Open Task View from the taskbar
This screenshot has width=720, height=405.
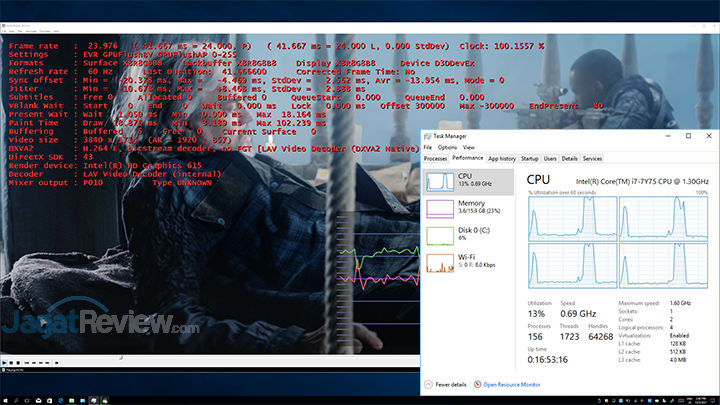(27, 400)
